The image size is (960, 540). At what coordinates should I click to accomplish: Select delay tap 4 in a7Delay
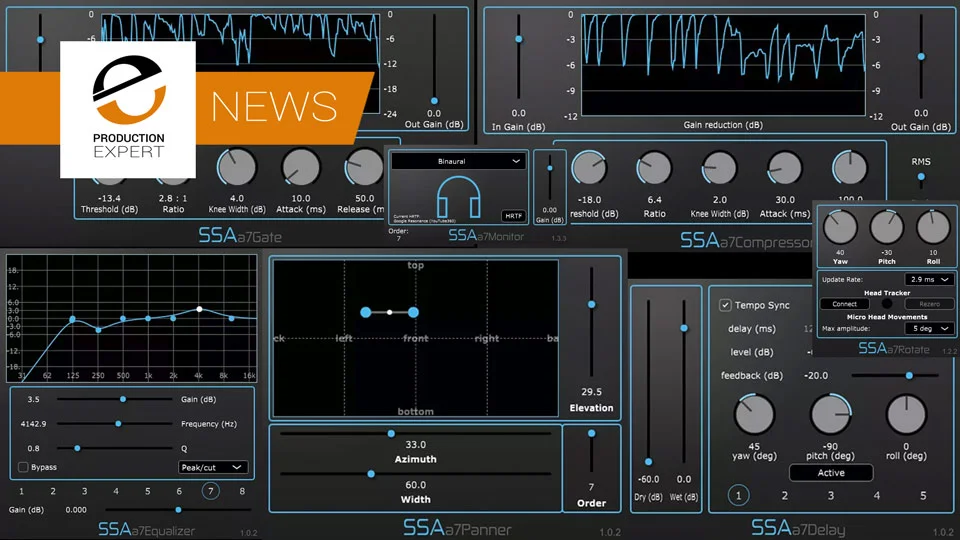[x=877, y=495]
